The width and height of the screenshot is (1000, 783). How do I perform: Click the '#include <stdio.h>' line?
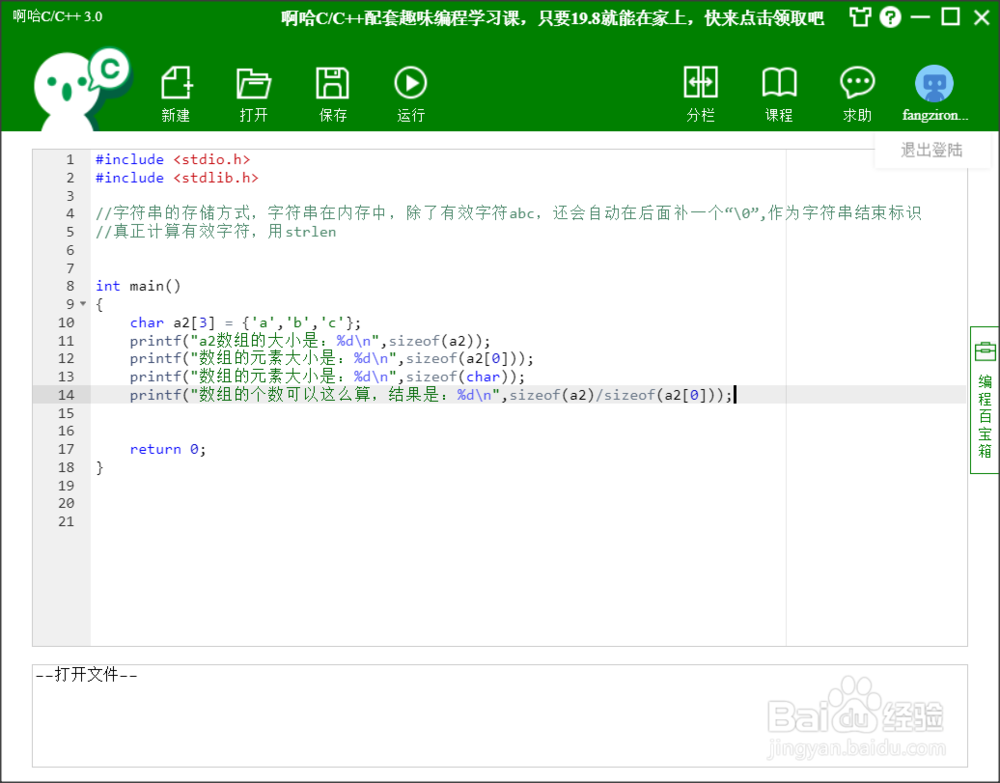point(173,159)
